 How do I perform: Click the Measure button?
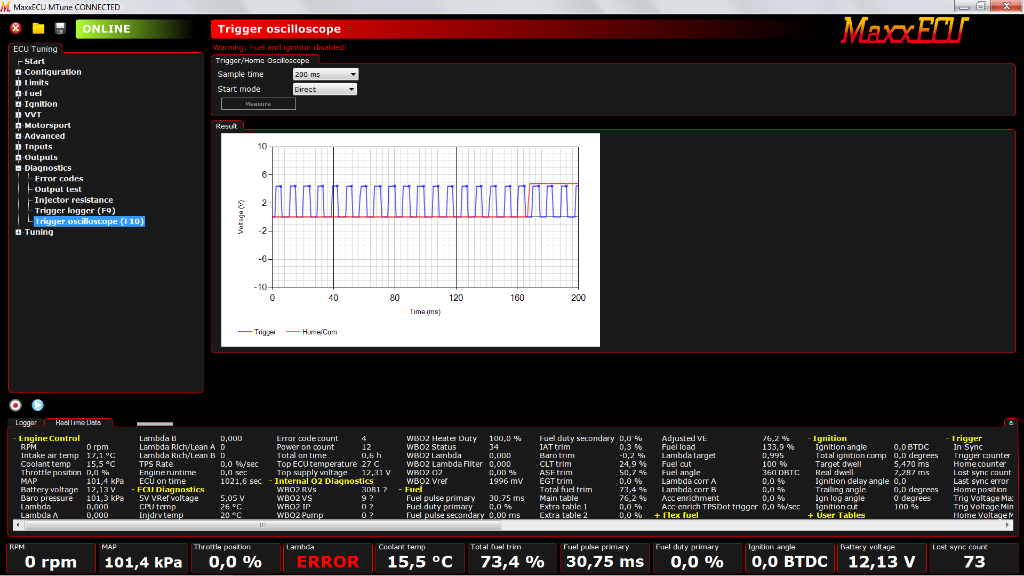pos(258,104)
